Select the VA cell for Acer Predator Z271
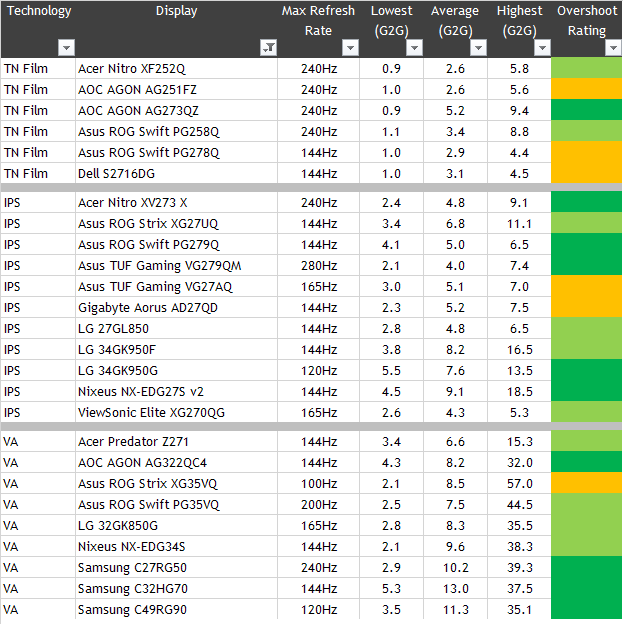Screen dimensions: 623x624 coord(12,442)
